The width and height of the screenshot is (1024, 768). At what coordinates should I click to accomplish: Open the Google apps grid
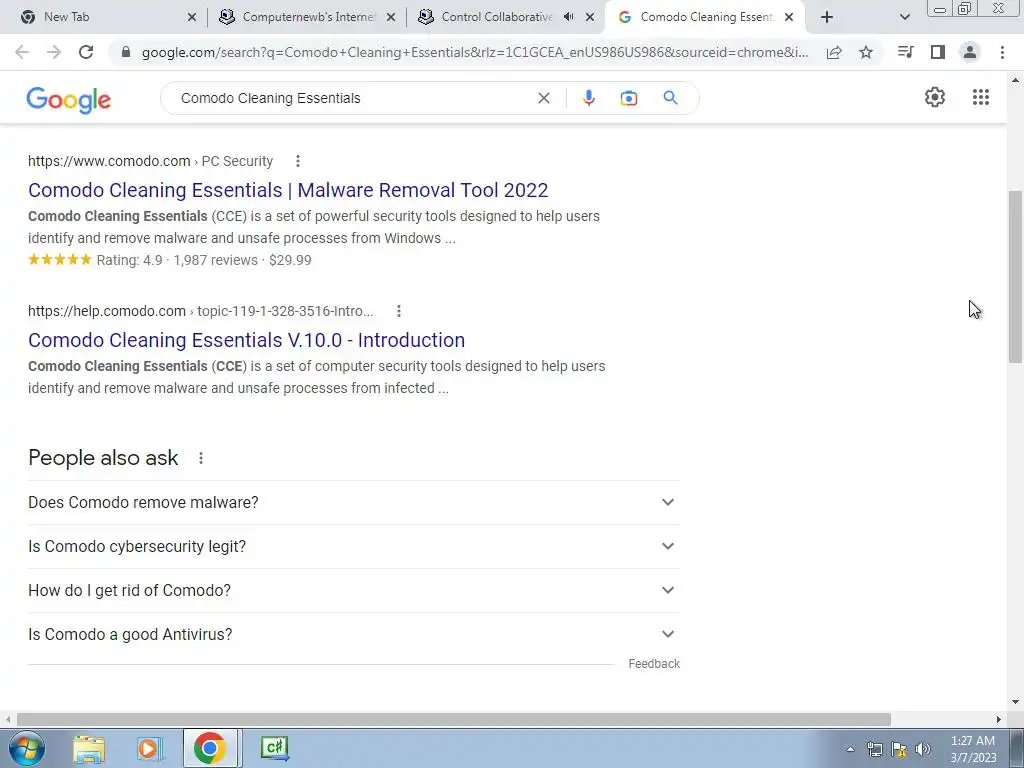click(980, 97)
